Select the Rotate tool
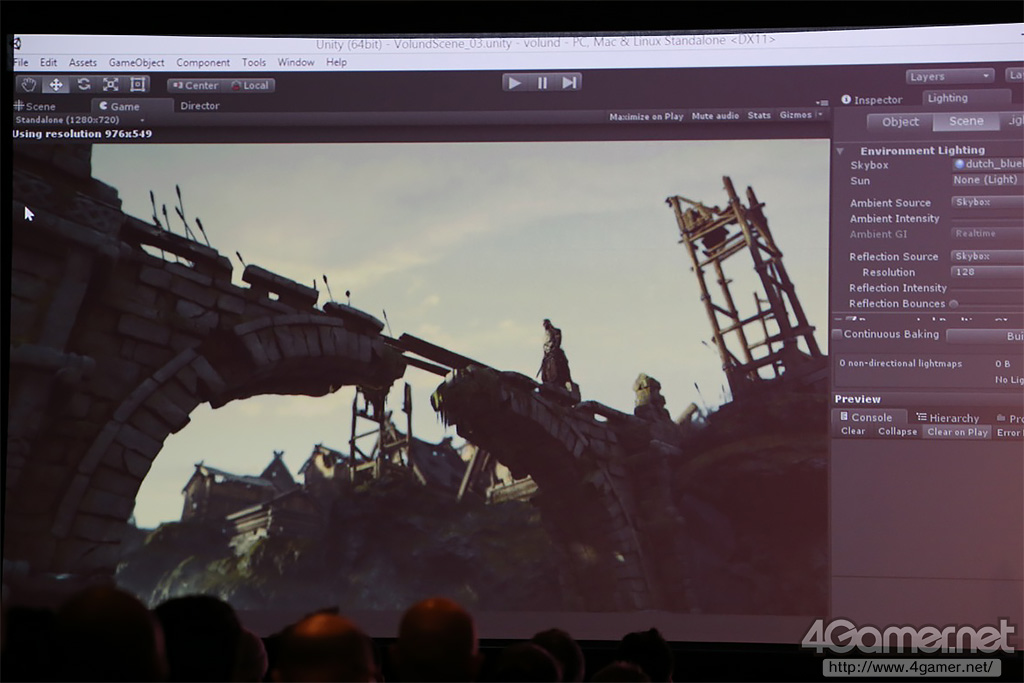Image resolution: width=1024 pixels, height=683 pixels. coord(84,84)
